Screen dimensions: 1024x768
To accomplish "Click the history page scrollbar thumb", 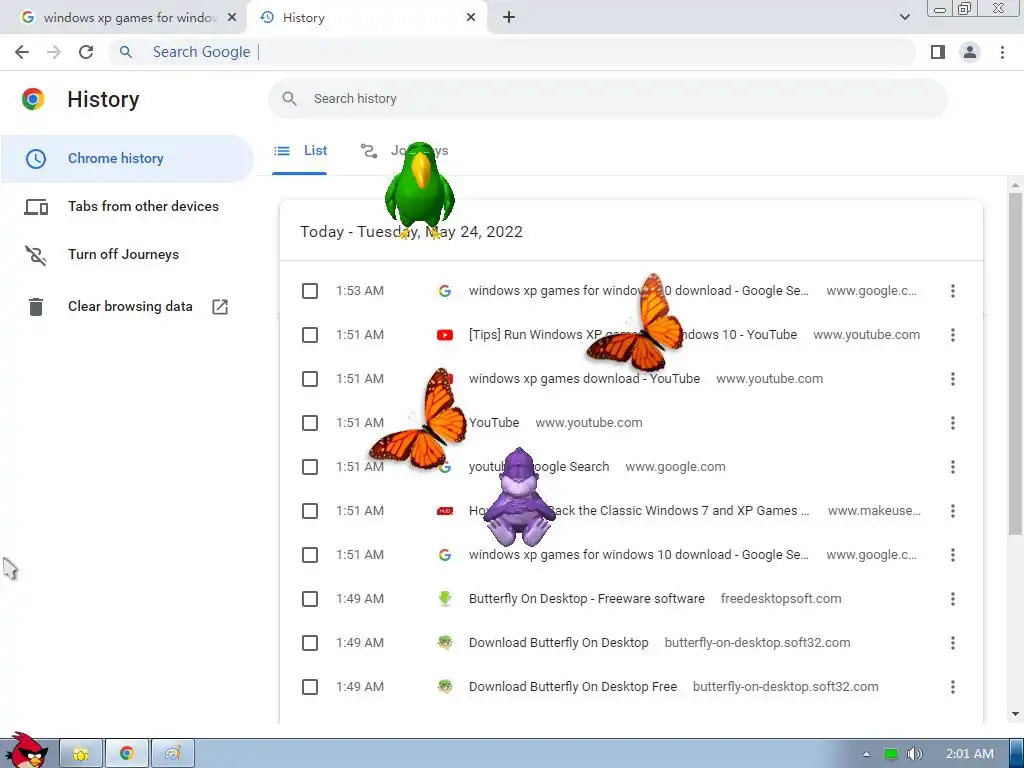I will coord(1015,362).
